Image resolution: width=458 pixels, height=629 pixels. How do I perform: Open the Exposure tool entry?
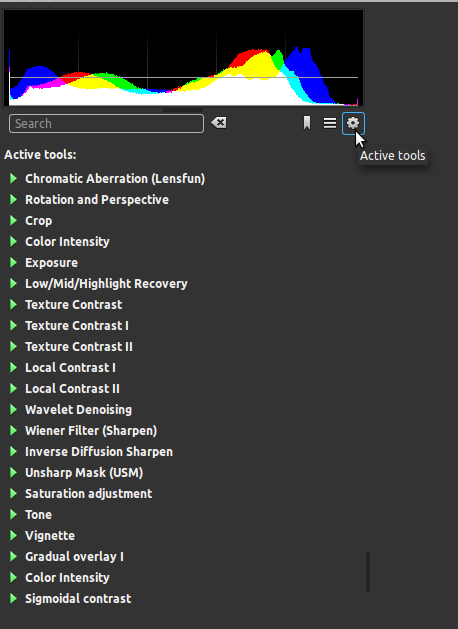[51, 263]
